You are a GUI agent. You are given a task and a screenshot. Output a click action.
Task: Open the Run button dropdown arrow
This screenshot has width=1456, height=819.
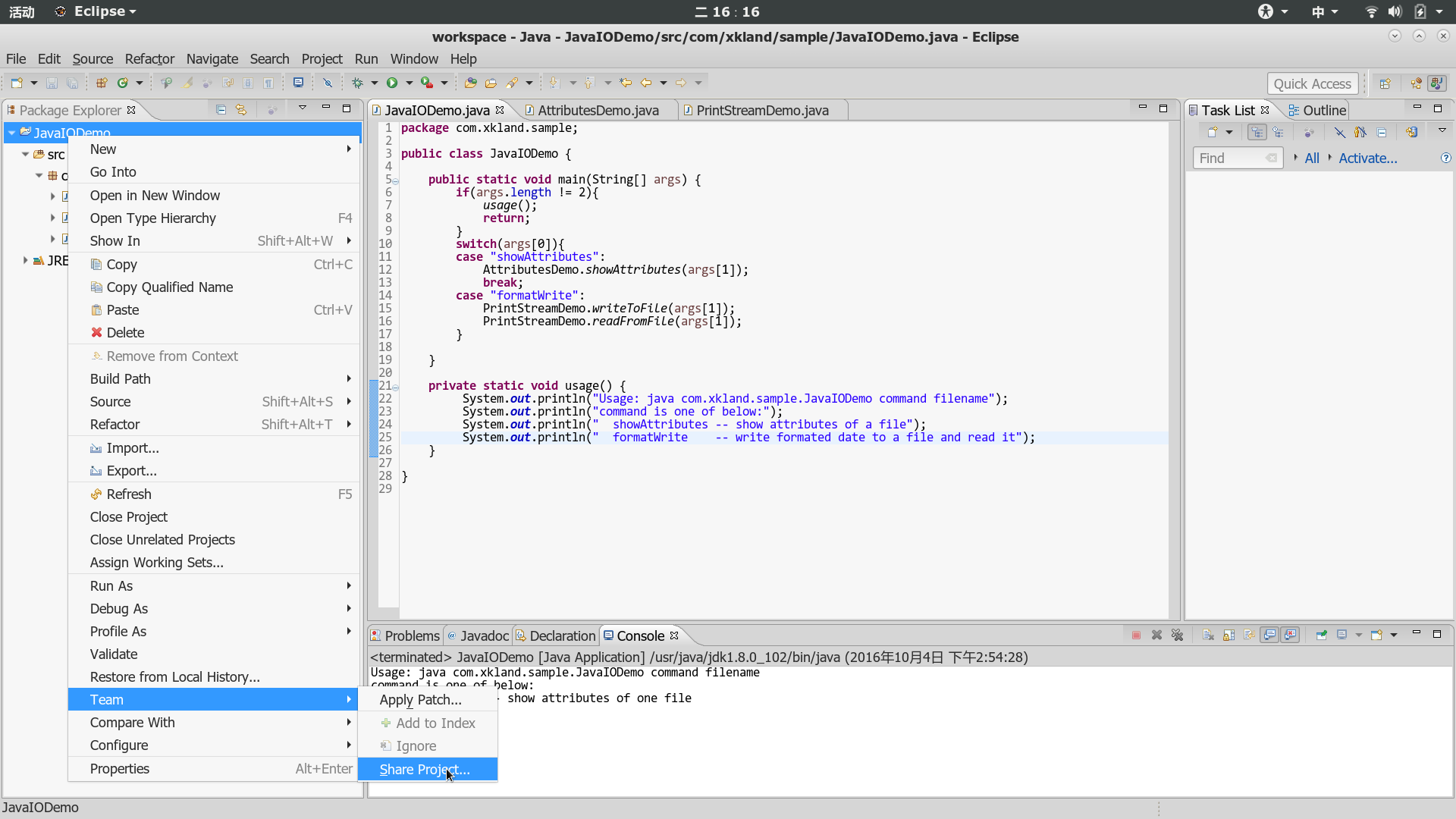[409, 83]
